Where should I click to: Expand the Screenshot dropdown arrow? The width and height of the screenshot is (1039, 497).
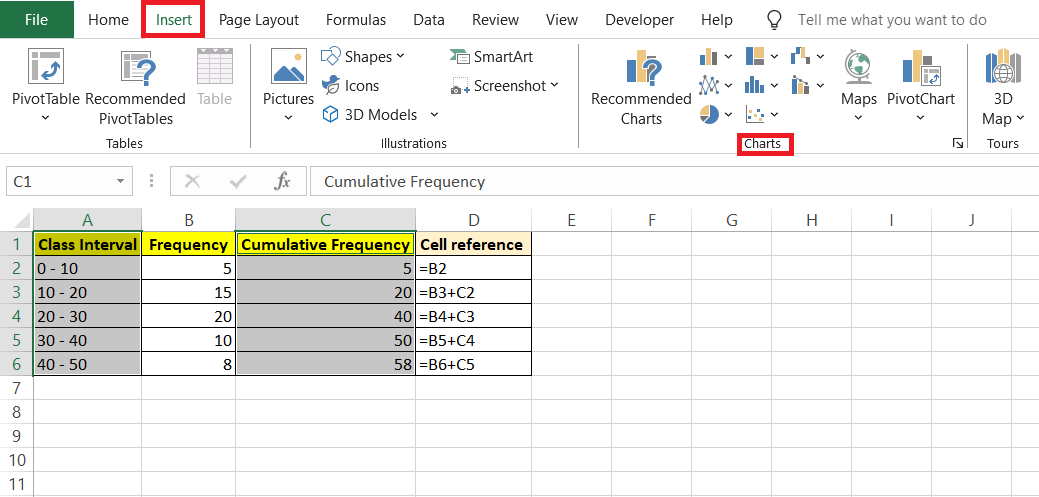coord(554,85)
